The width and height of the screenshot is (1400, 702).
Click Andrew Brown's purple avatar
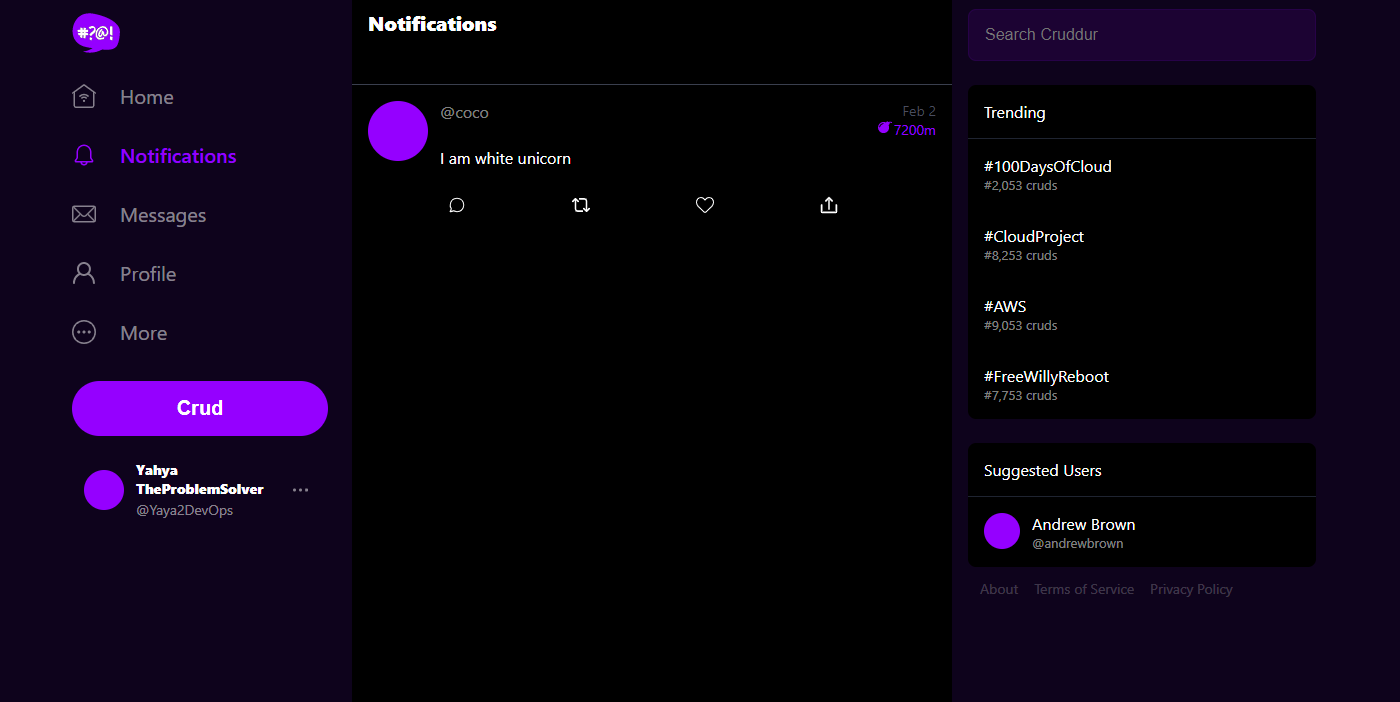point(1002,531)
